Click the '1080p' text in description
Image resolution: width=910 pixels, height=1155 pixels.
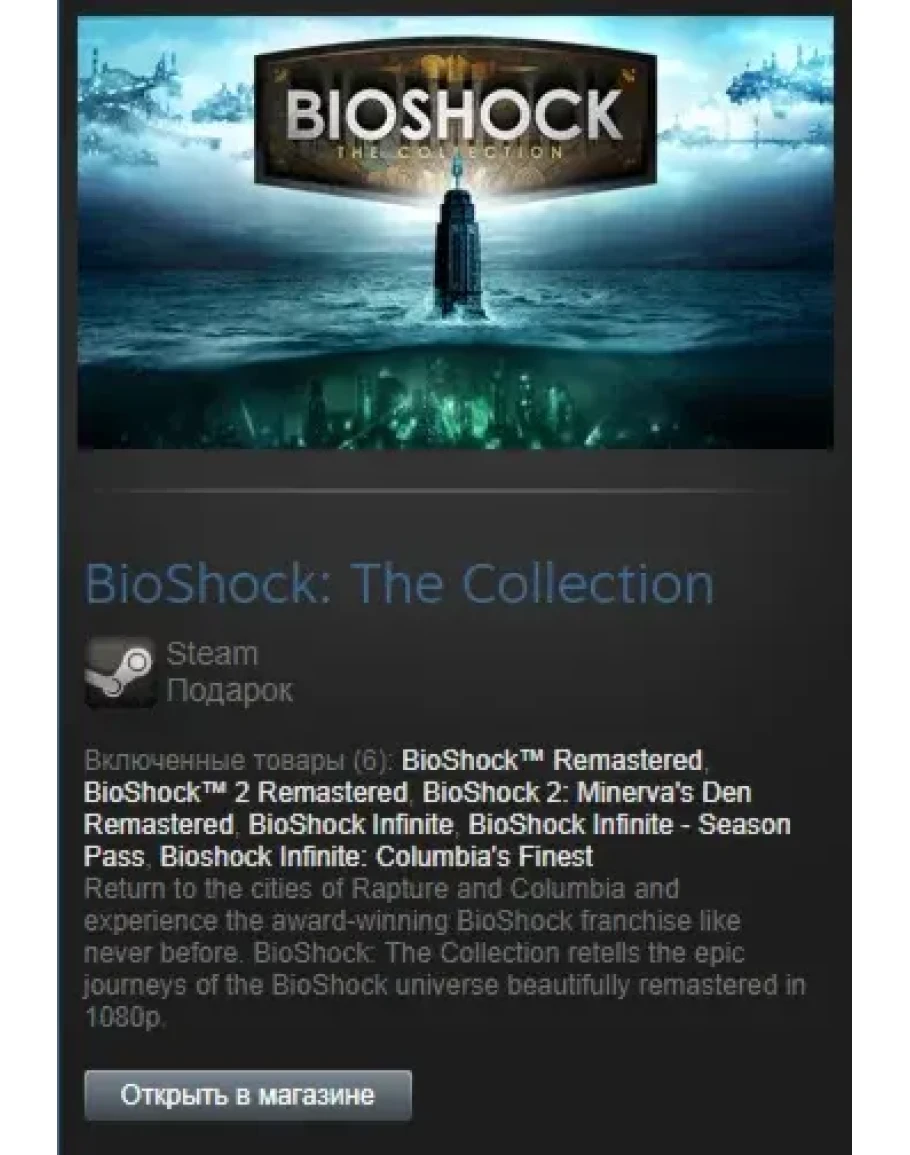point(123,1017)
